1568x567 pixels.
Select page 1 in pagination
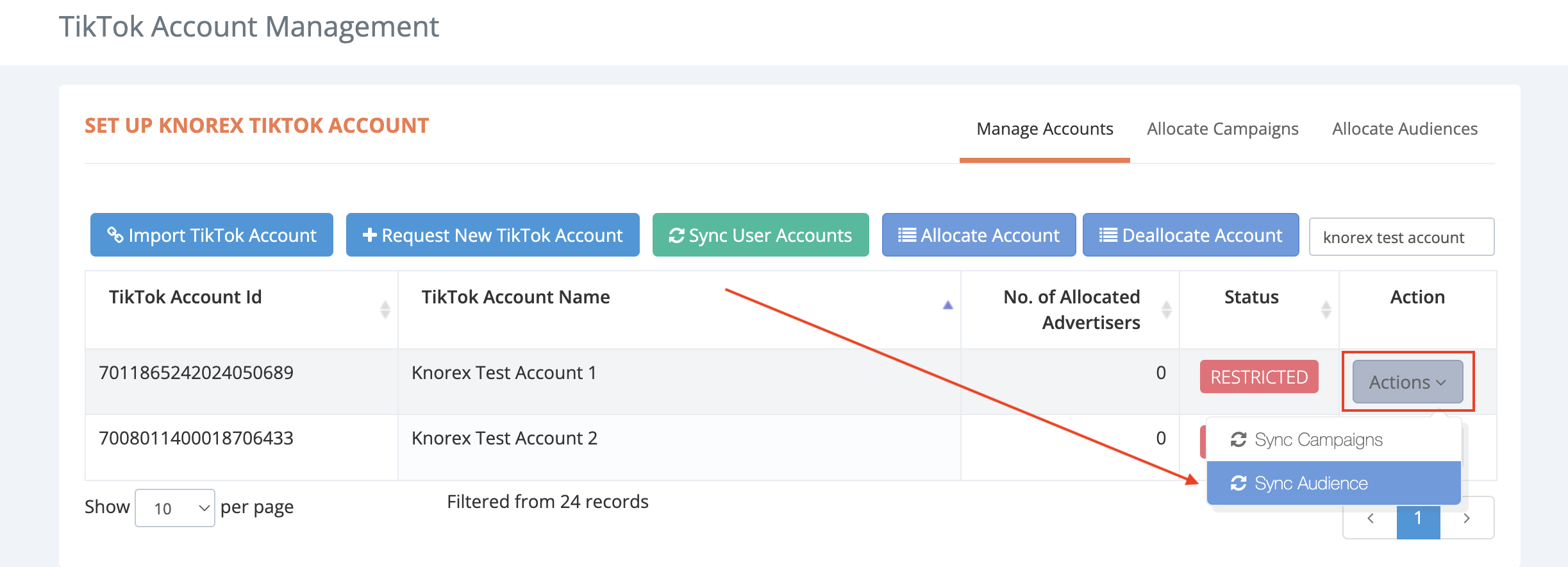click(x=1418, y=520)
